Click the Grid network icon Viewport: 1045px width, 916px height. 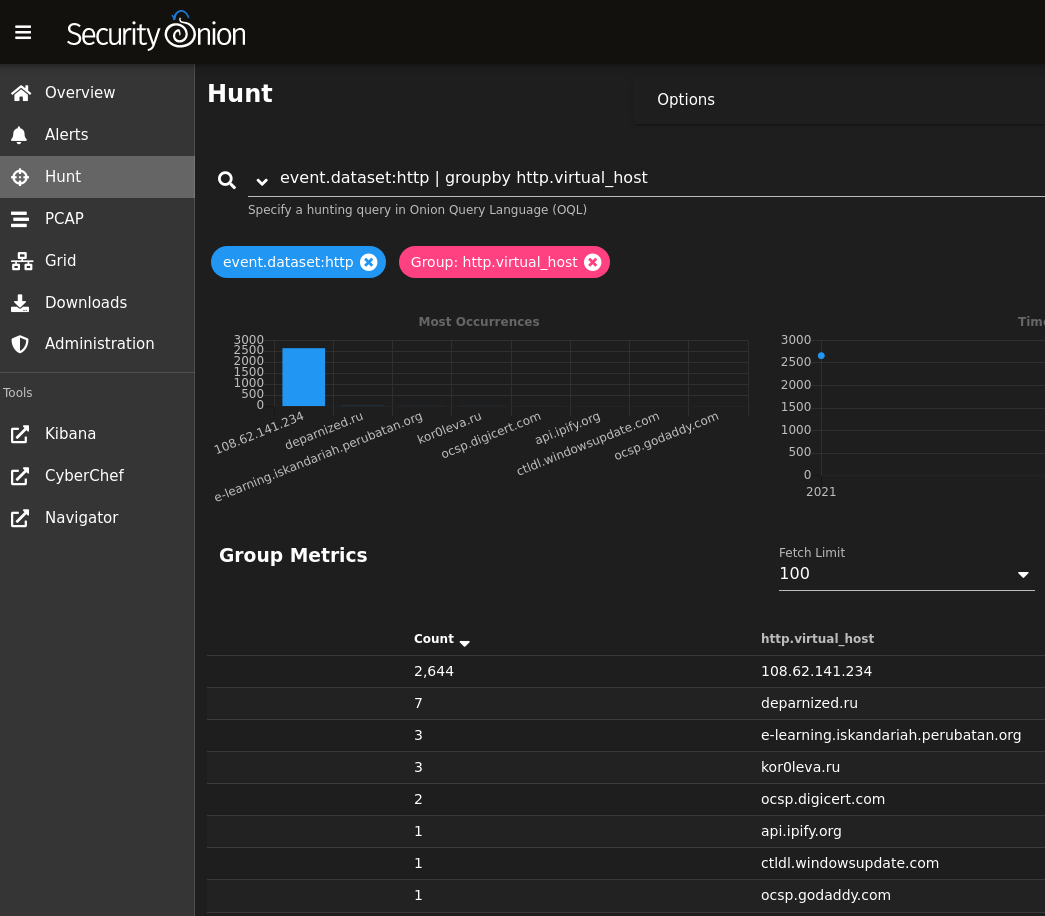click(21, 261)
